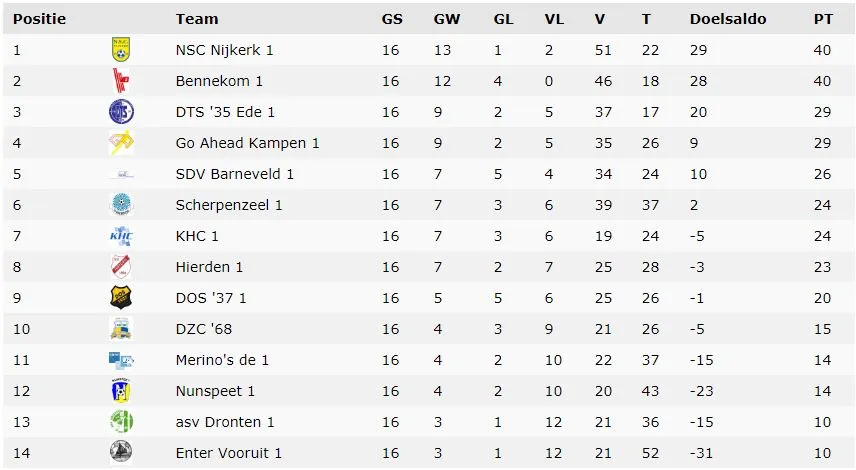This screenshot has width=856, height=470.
Task: Click the Bennekom 1 club logo
Action: tap(120, 81)
